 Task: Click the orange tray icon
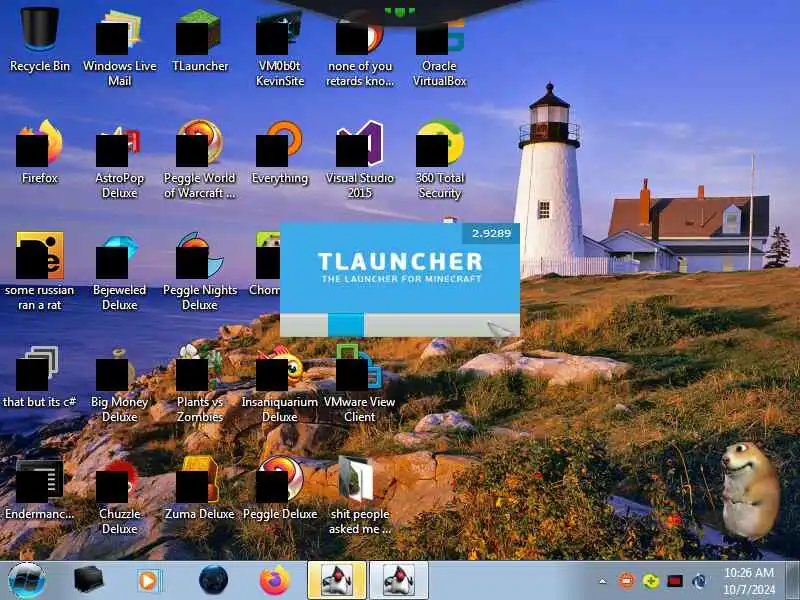(x=626, y=581)
